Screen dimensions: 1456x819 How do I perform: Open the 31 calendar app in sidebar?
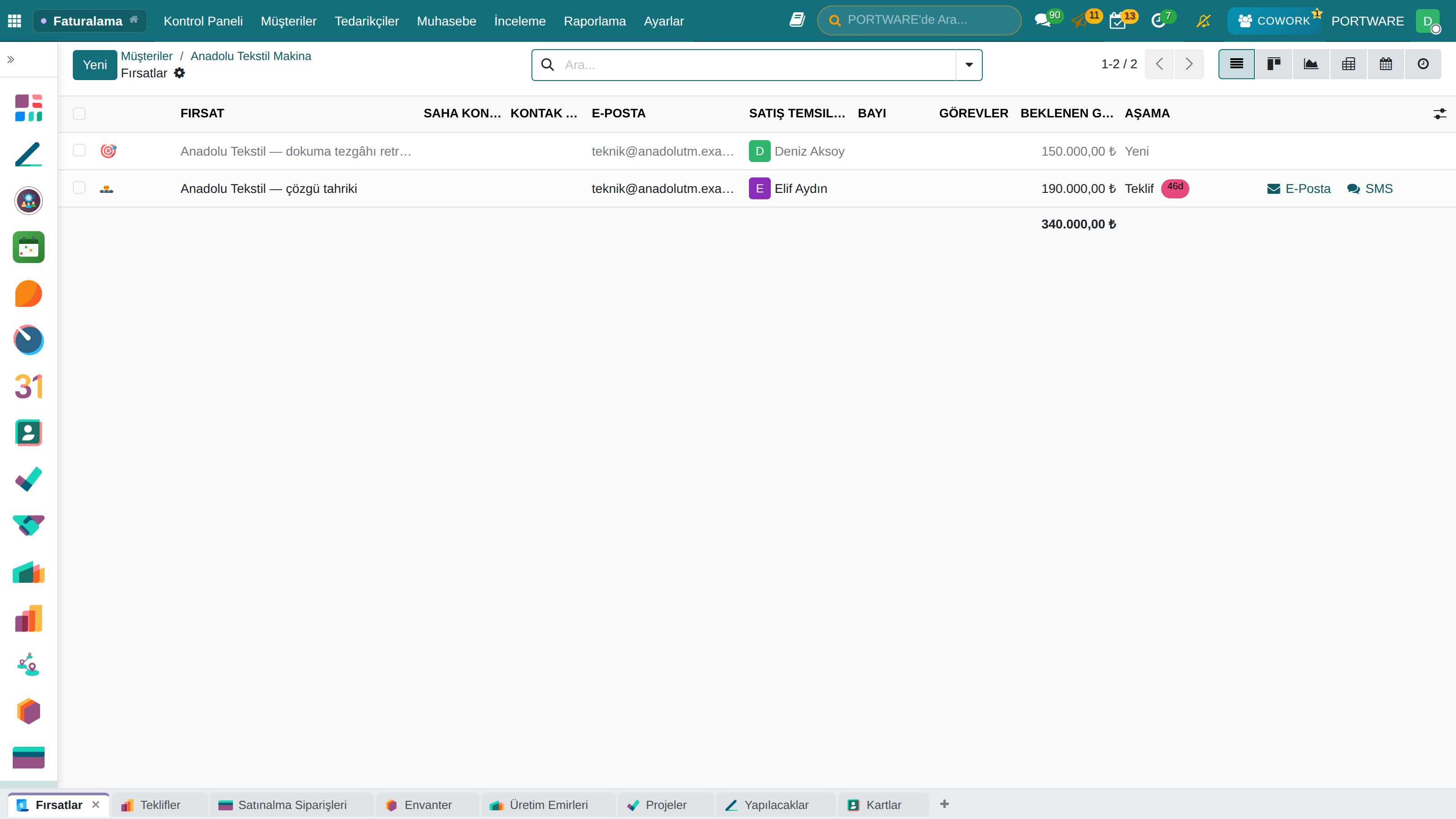point(28,386)
